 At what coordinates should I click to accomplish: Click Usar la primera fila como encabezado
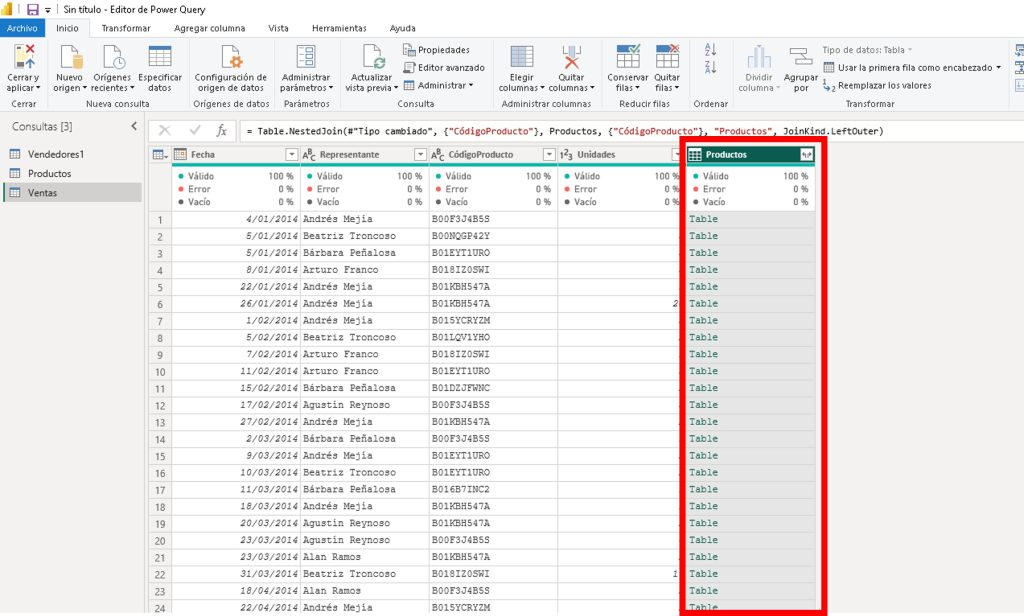tap(908, 68)
